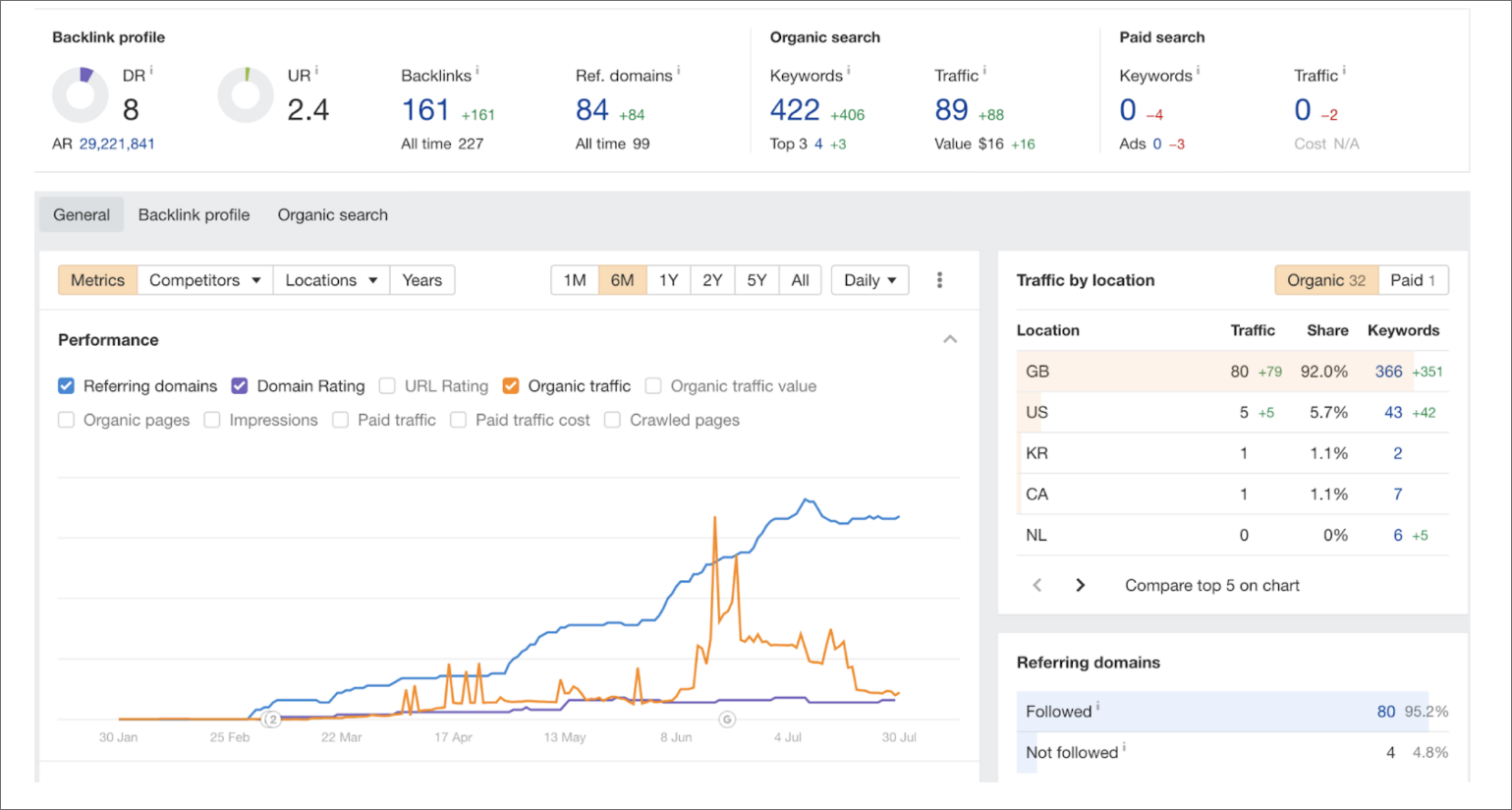This screenshot has height=810, width=1512.
Task: Open the Locations dropdown
Action: pos(331,280)
